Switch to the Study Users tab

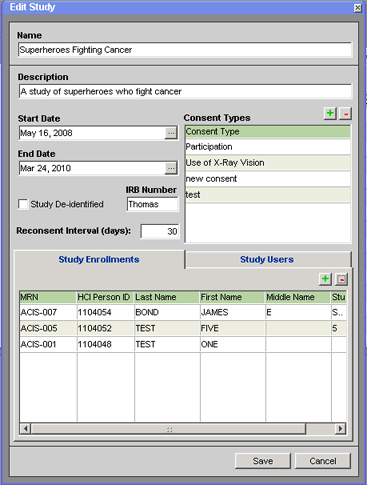[x=267, y=260]
